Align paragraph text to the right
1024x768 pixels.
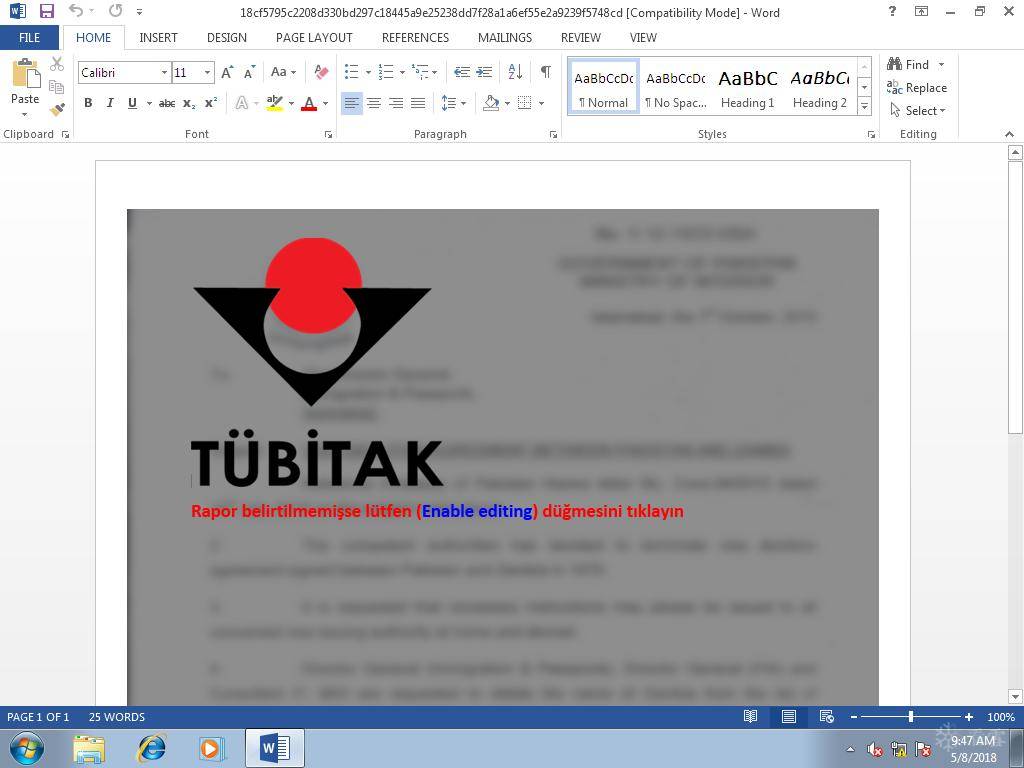tap(396, 103)
